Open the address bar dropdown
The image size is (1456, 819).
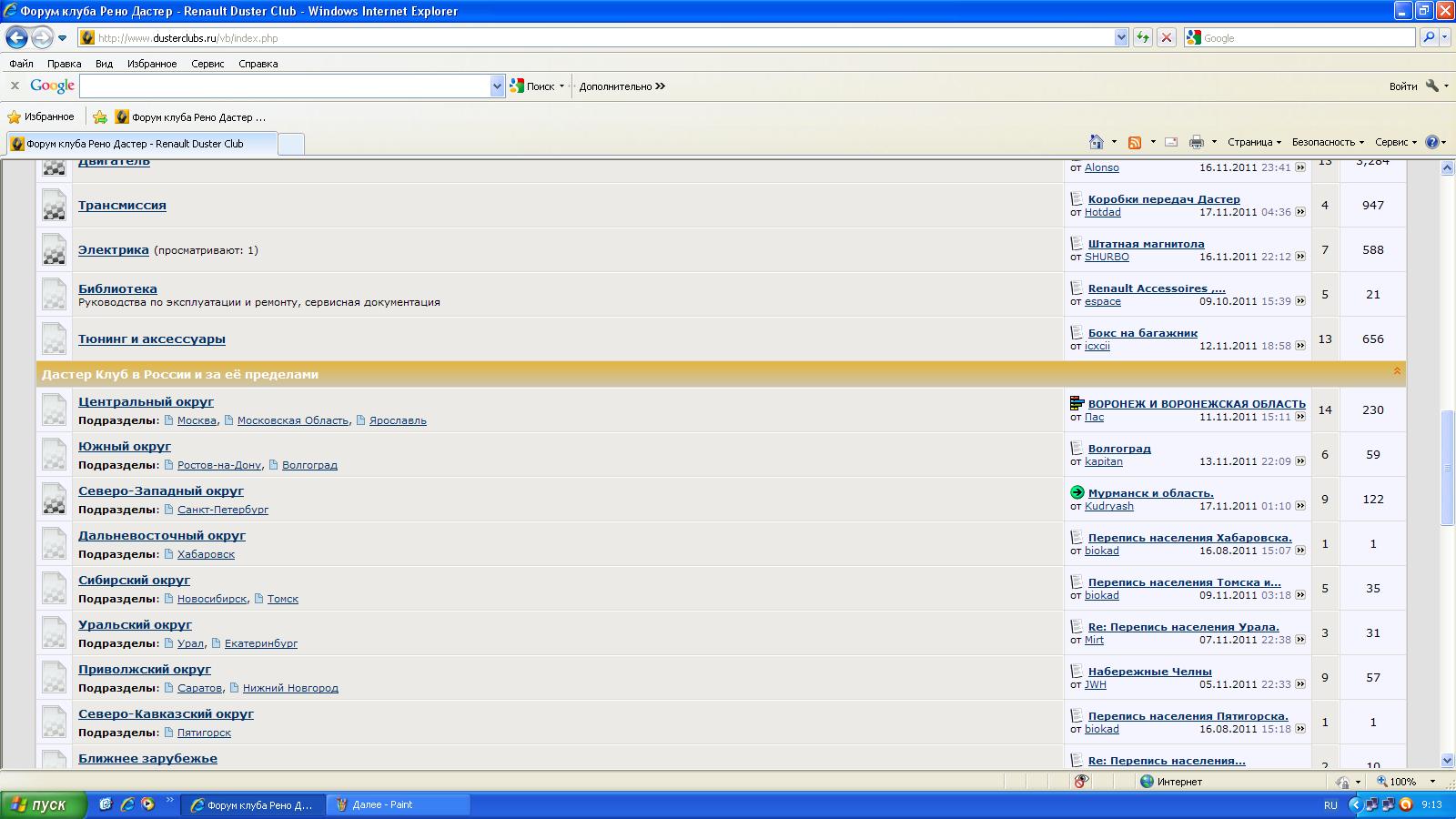1121,37
